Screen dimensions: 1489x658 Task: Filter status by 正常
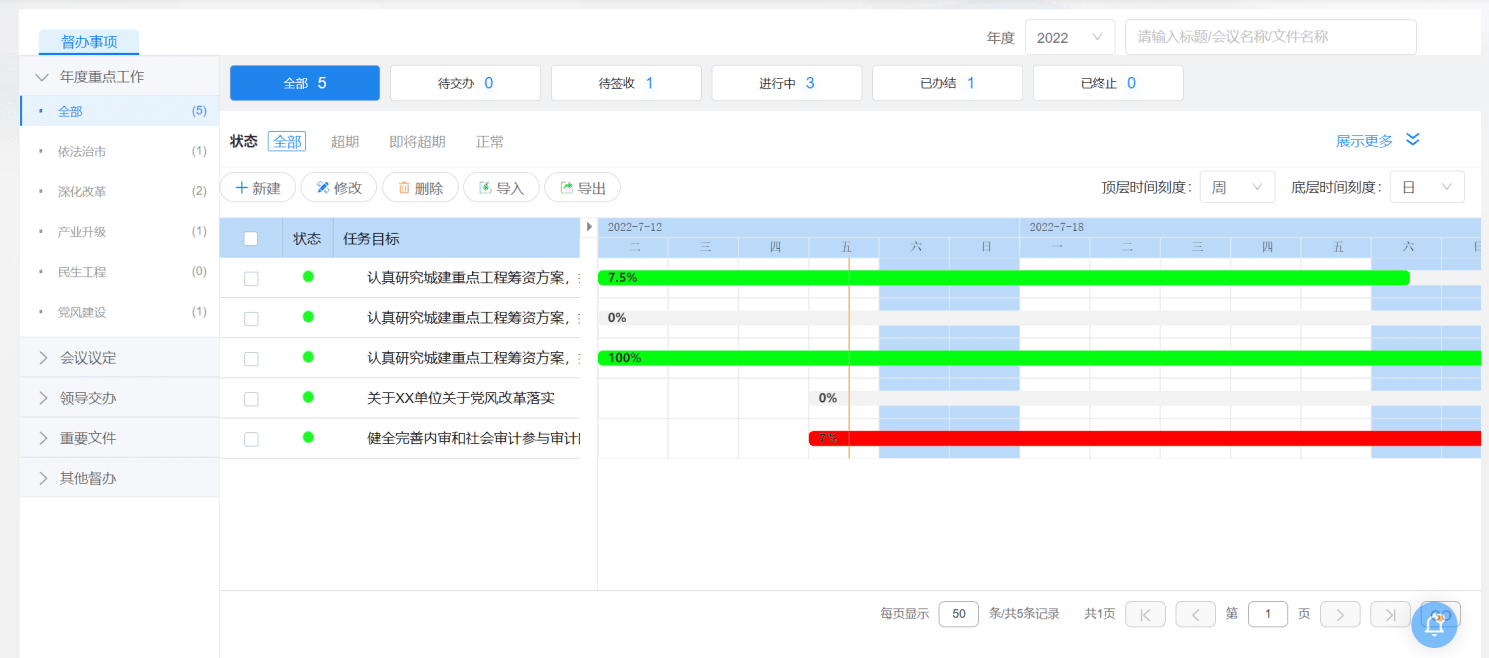click(x=490, y=142)
